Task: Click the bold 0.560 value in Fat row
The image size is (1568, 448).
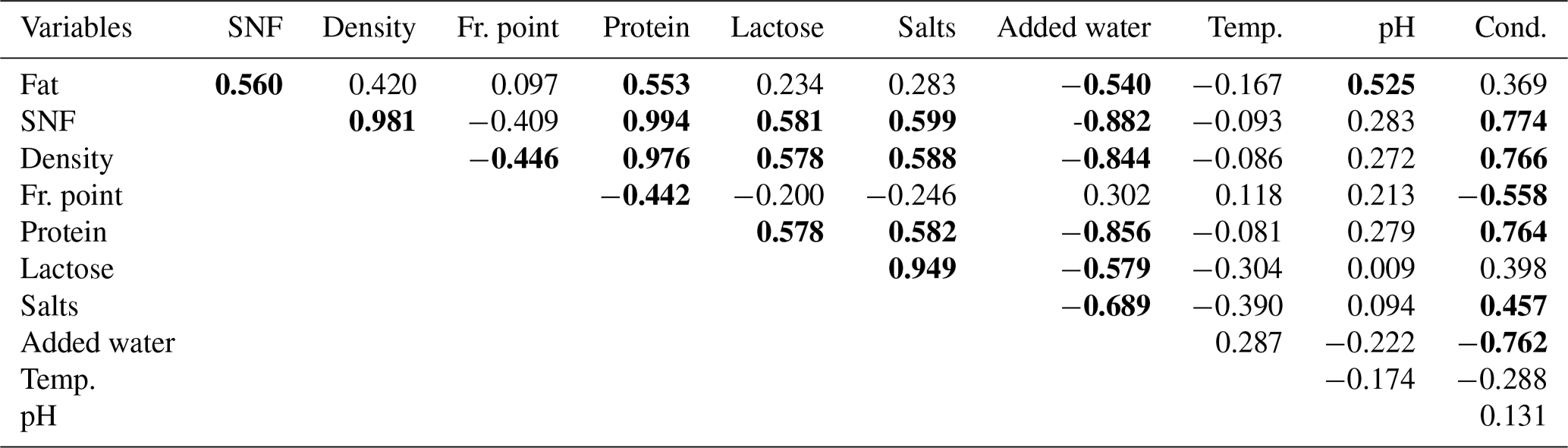Action: tap(249, 84)
